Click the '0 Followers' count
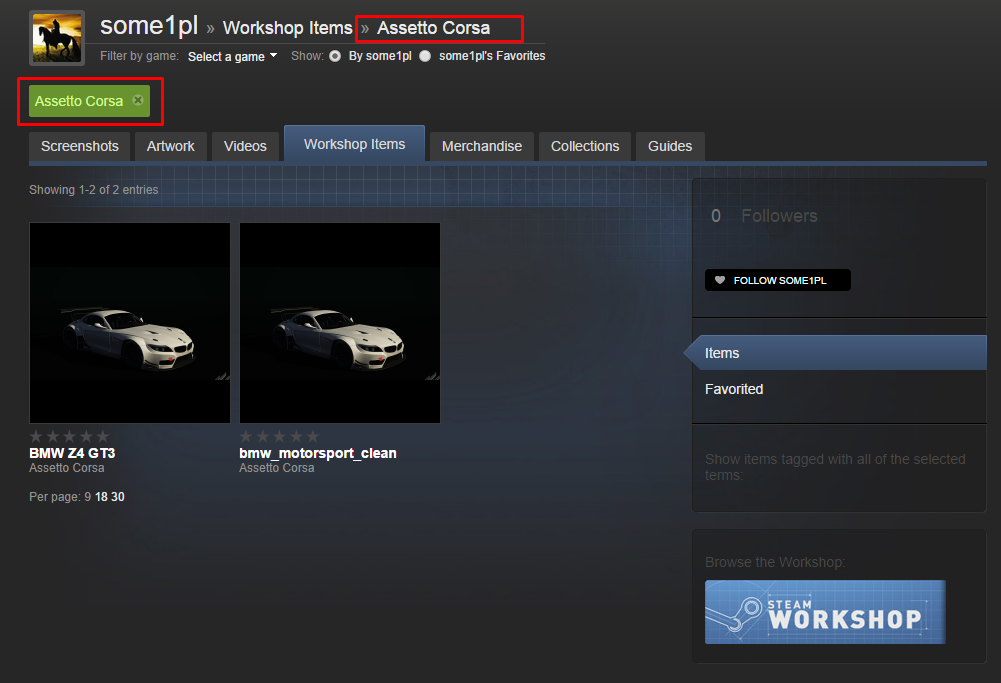This screenshot has height=683, width=1001. pos(764,216)
